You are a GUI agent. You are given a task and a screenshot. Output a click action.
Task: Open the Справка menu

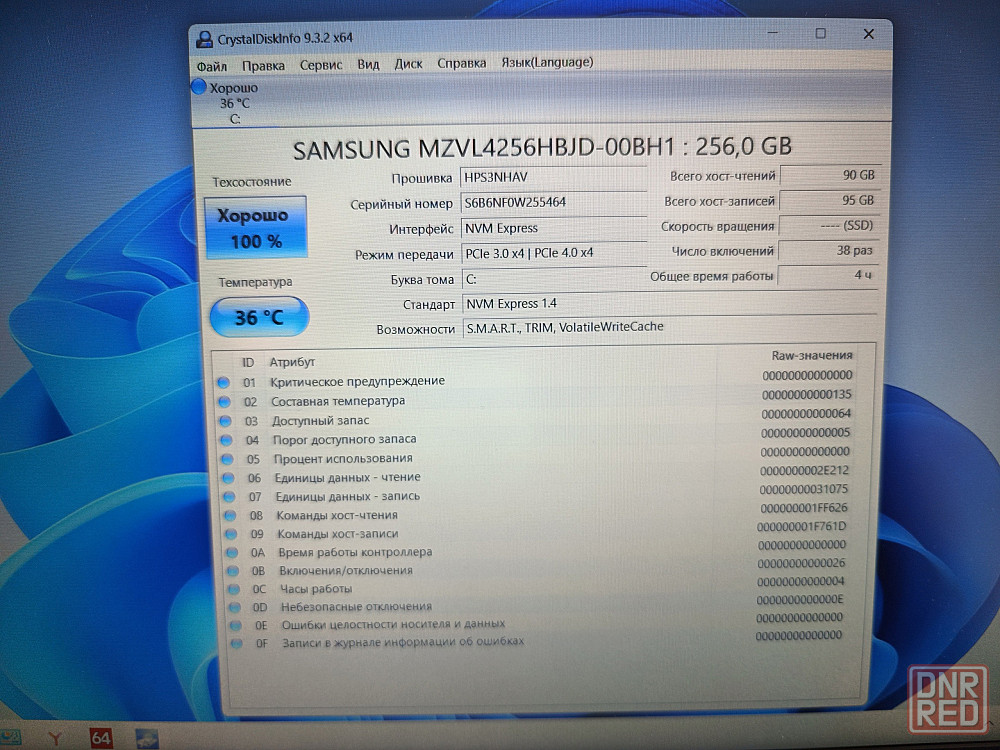click(x=462, y=63)
